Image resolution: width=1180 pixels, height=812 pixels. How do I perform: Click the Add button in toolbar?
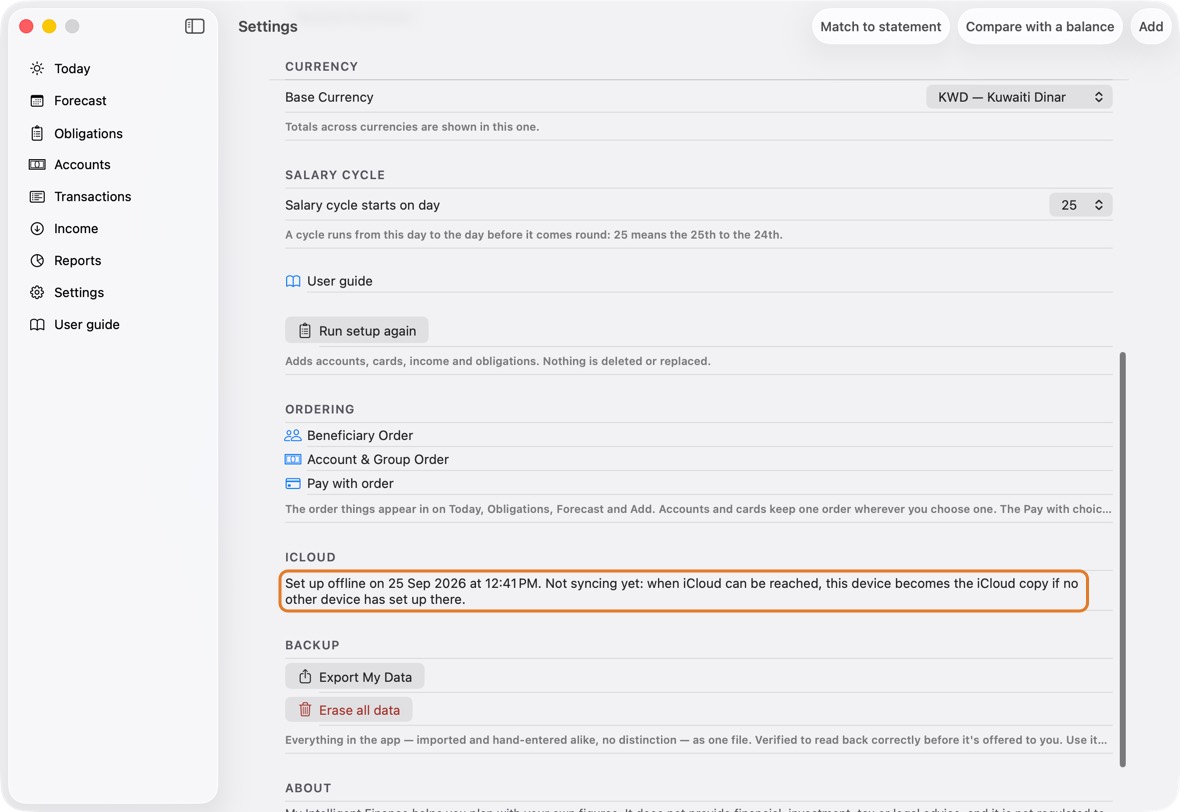point(1151,26)
